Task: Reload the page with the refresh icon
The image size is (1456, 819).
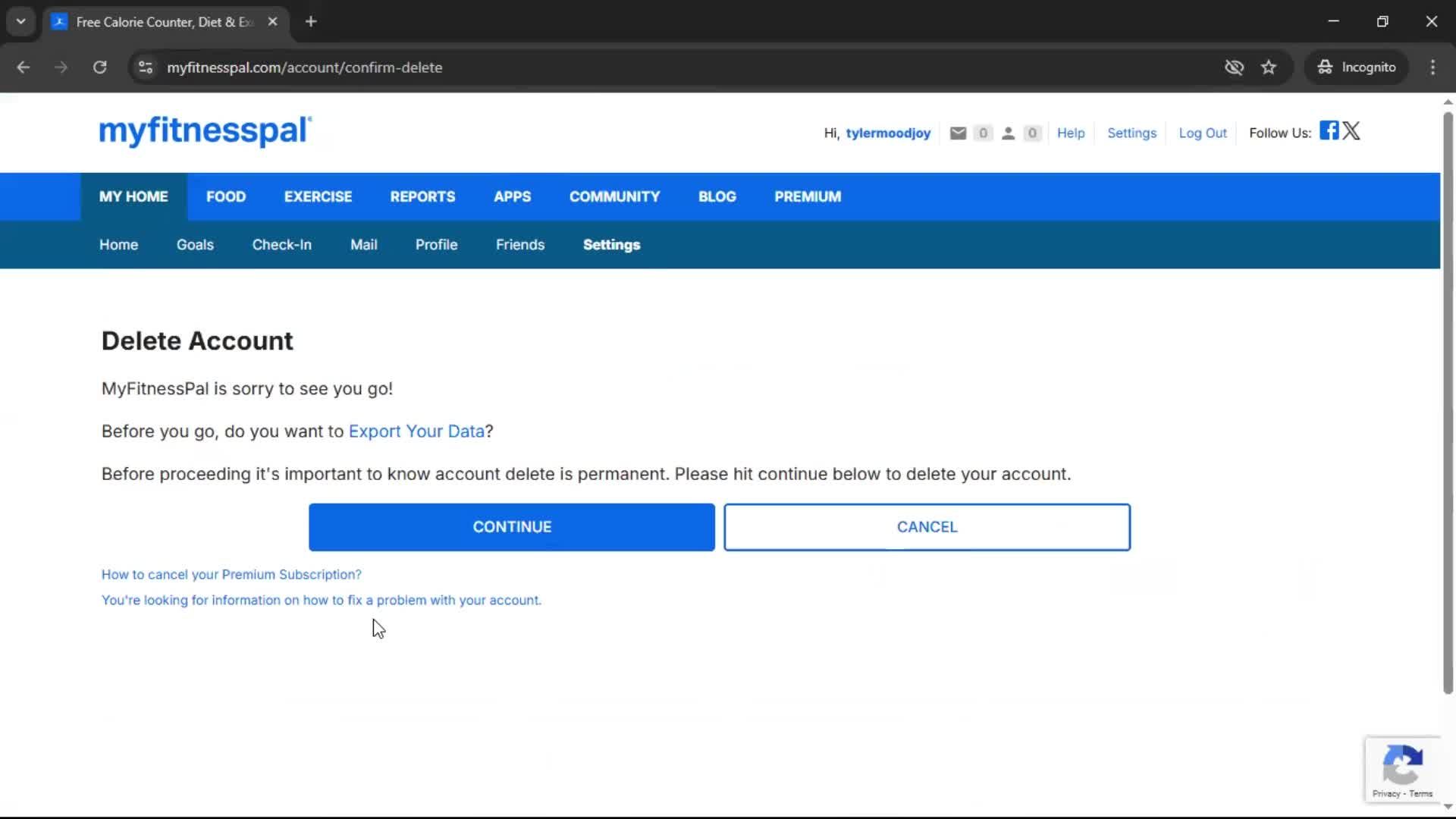Action: (99, 67)
